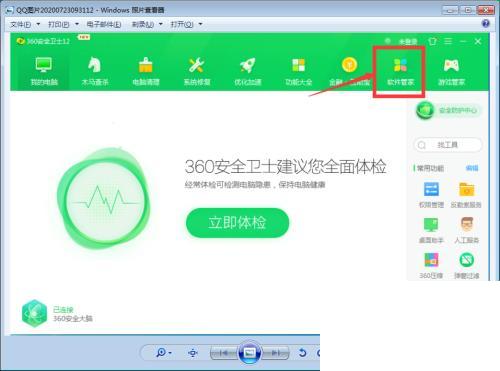Open 刻录 dropdown in Photo Viewer

(147, 24)
